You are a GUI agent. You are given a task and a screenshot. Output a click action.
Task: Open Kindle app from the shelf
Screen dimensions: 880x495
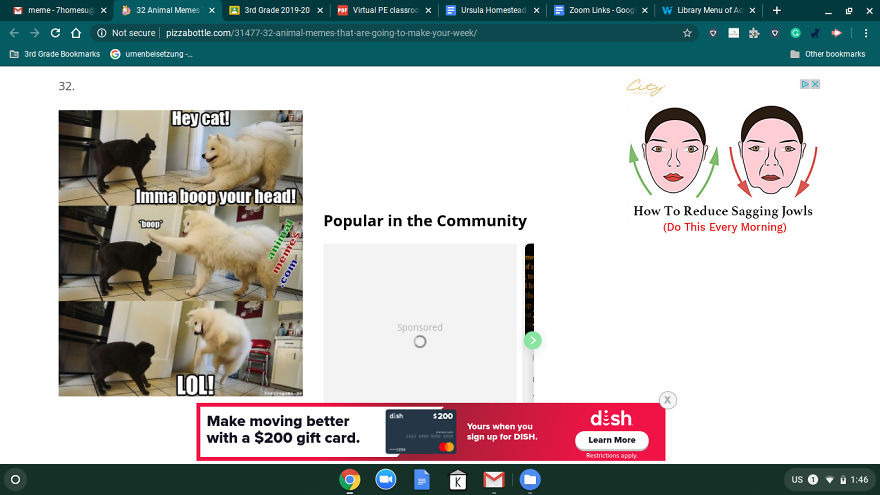click(x=458, y=480)
